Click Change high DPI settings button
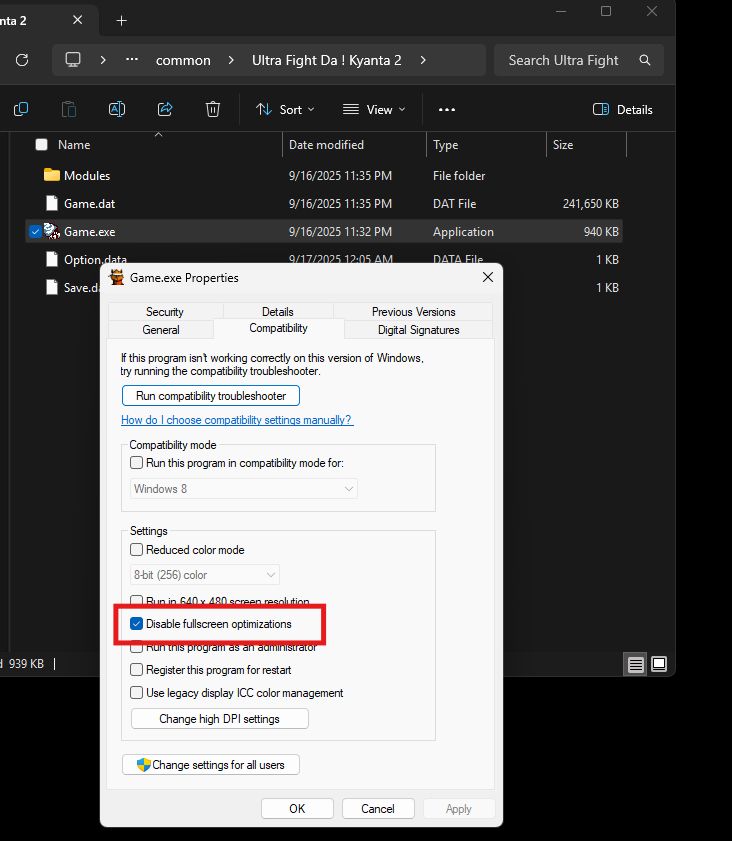Image resolution: width=732 pixels, height=841 pixels. 219,719
